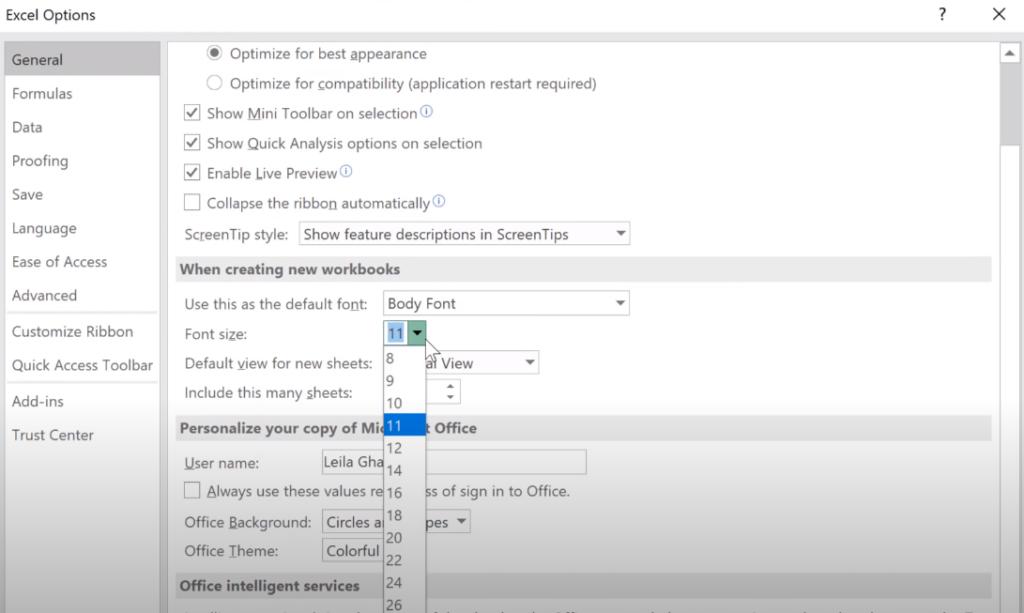Disable Enable Live Preview checkbox
1024x613 pixels.
191,172
